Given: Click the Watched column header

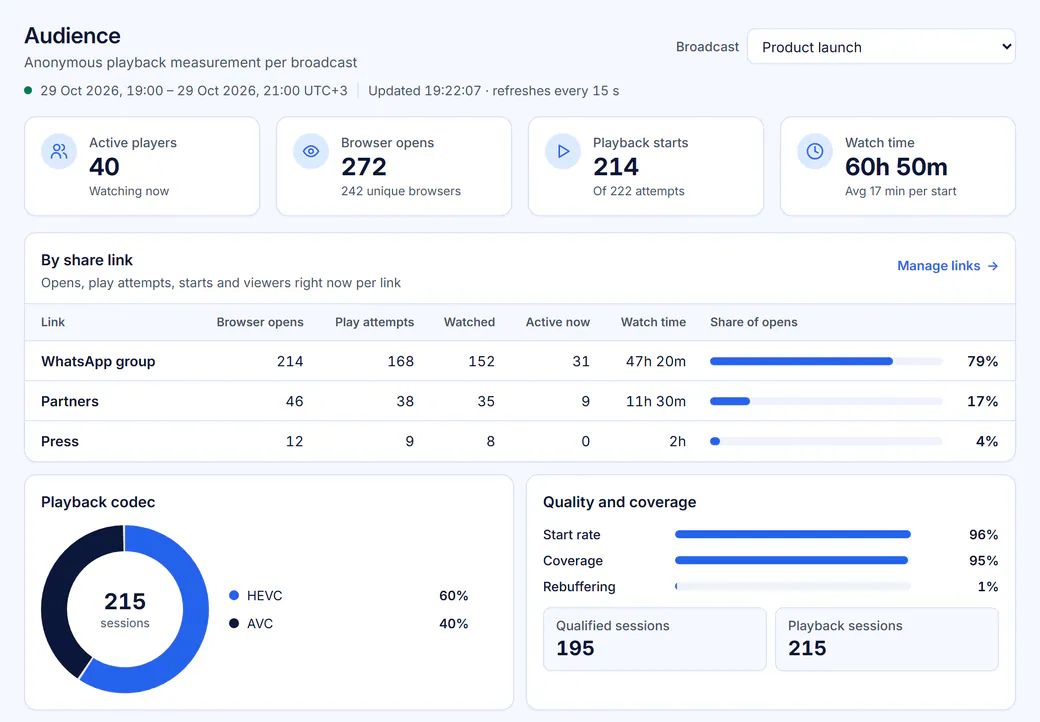Looking at the screenshot, I should (x=469, y=322).
